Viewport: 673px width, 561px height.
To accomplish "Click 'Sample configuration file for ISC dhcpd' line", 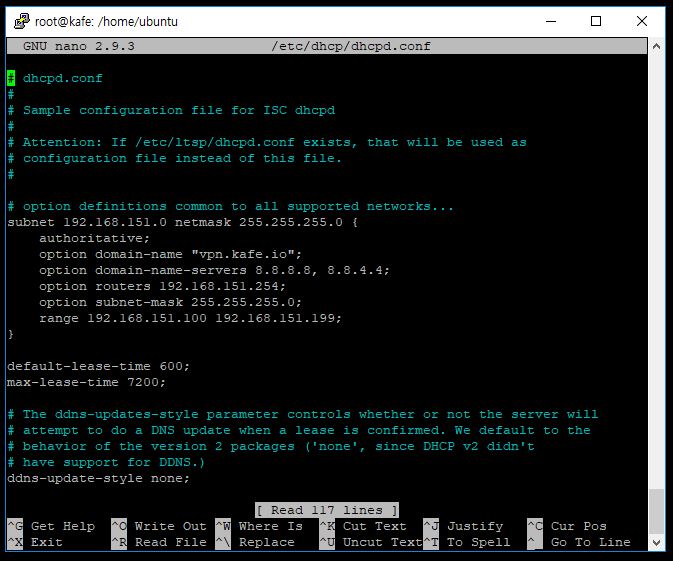I will (x=171, y=110).
